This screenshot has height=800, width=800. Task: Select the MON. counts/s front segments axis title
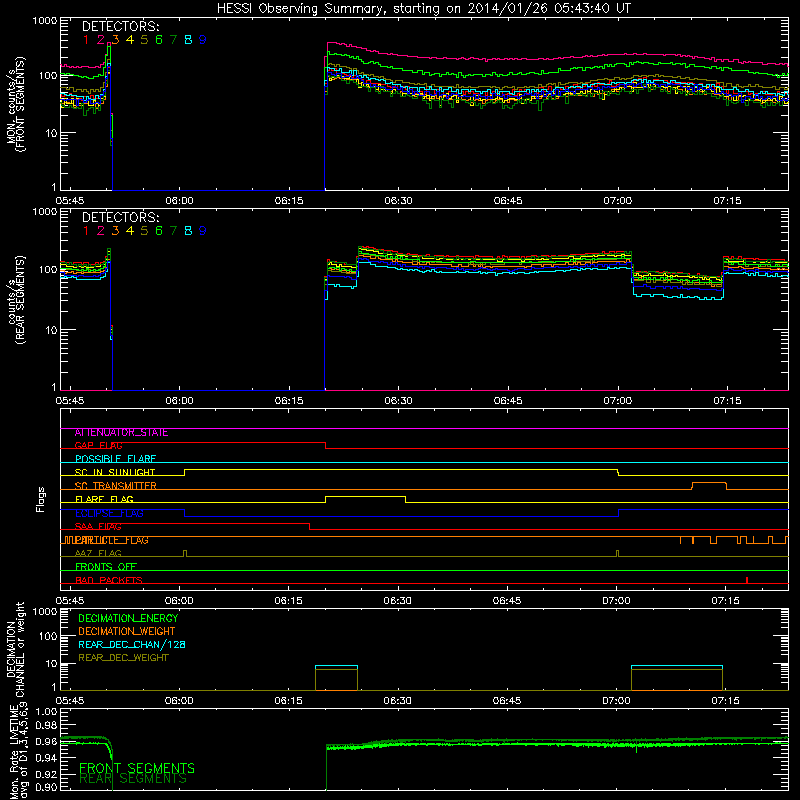pyautogui.click(x=15, y=104)
